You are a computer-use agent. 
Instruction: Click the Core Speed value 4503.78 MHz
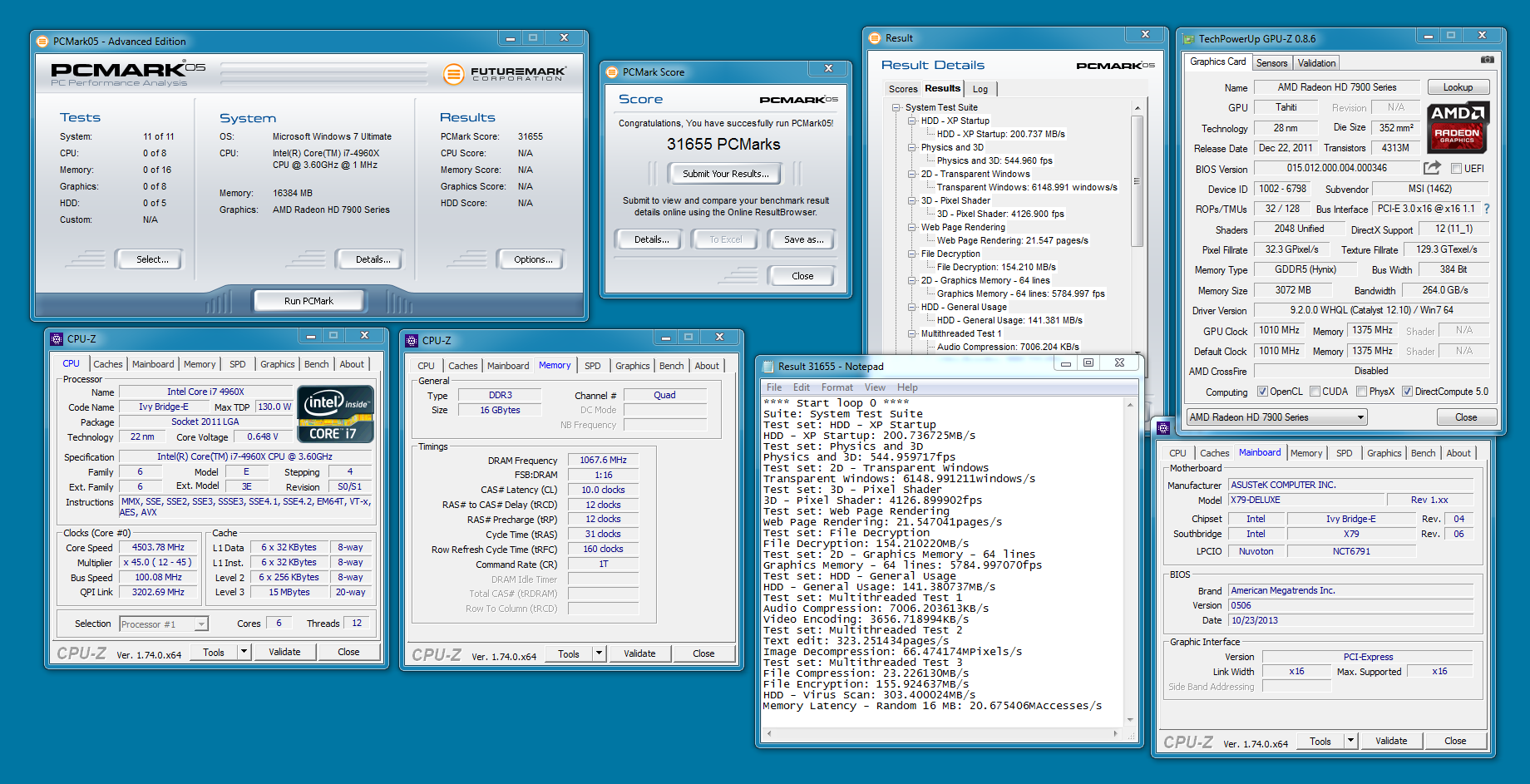point(158,548)
